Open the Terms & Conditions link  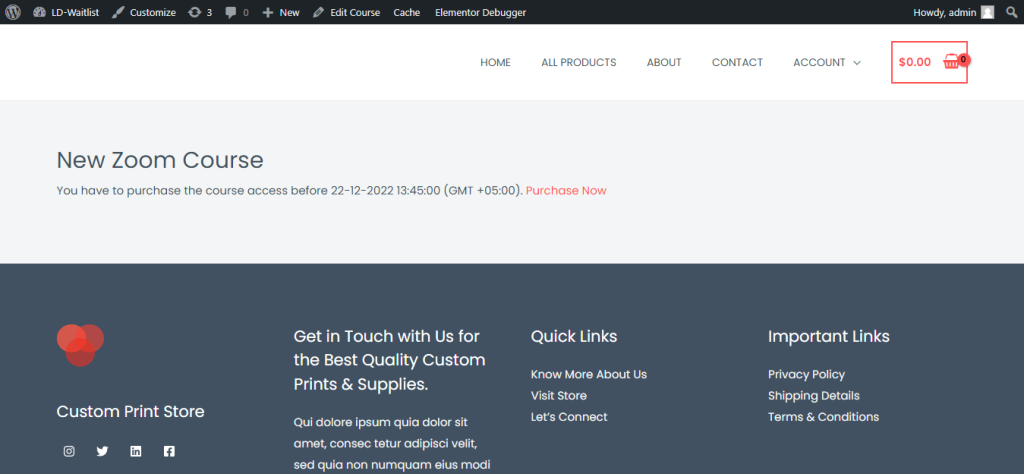[824, 417]
